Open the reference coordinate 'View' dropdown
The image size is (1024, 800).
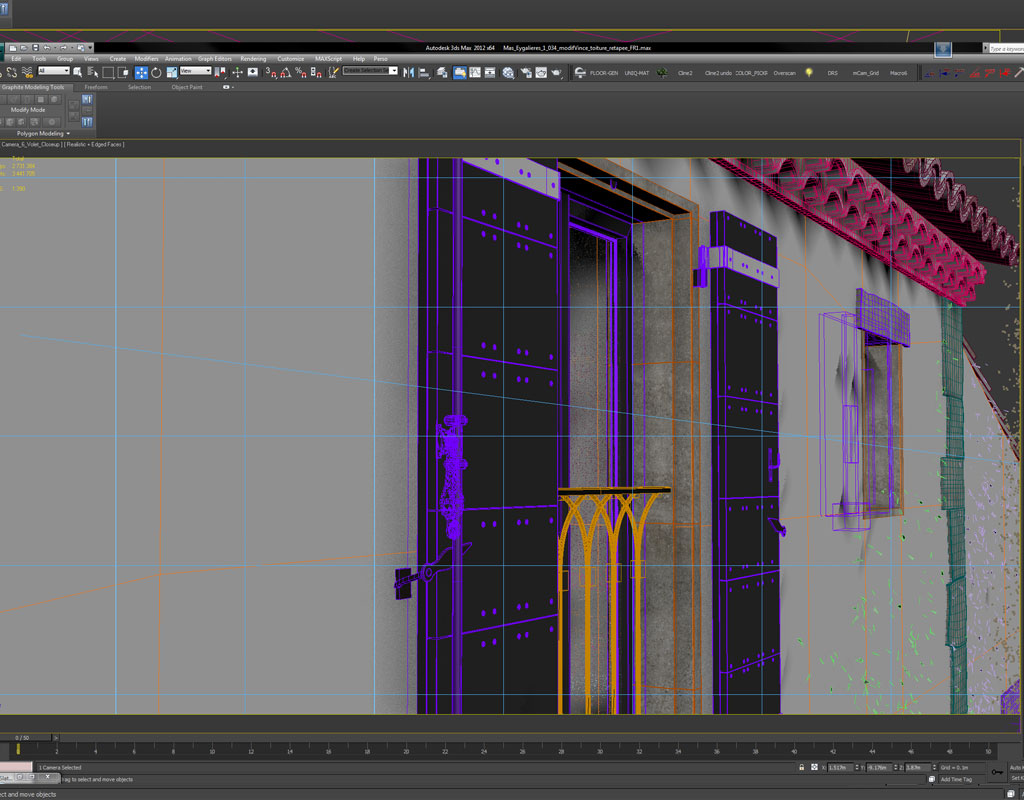point(194,72)
